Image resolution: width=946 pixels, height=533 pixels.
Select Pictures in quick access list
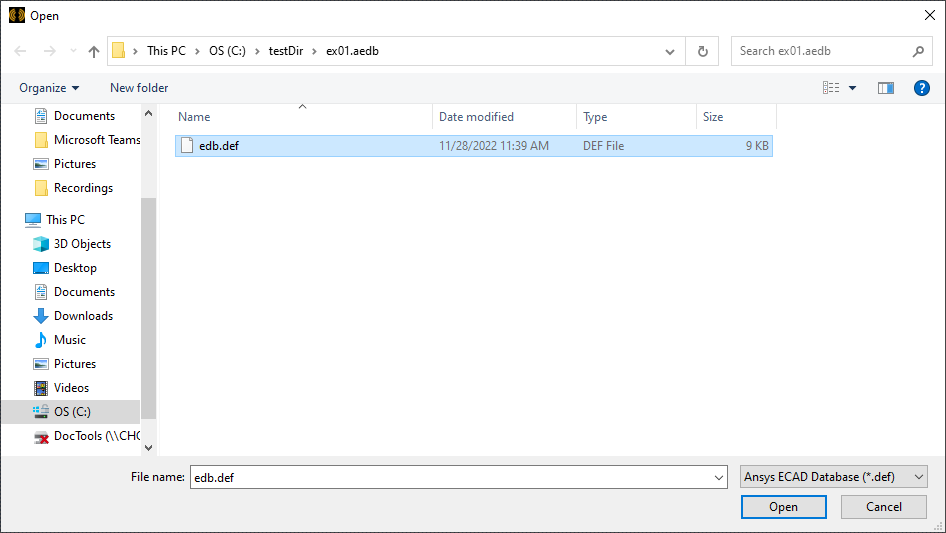[74, 164]
